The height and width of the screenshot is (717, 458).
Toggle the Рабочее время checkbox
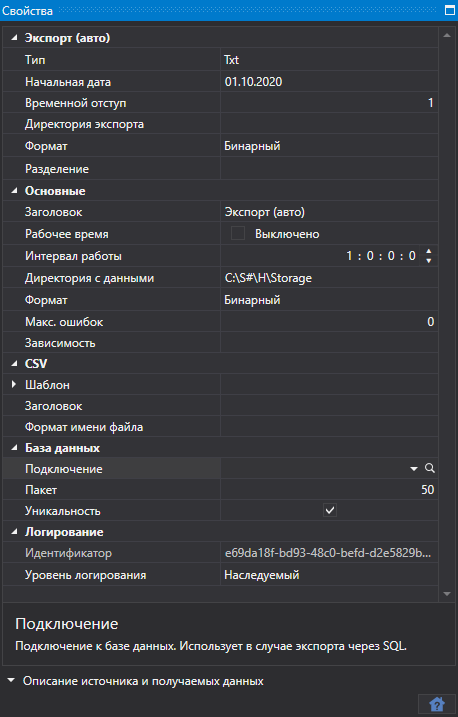tap(238, 234)
